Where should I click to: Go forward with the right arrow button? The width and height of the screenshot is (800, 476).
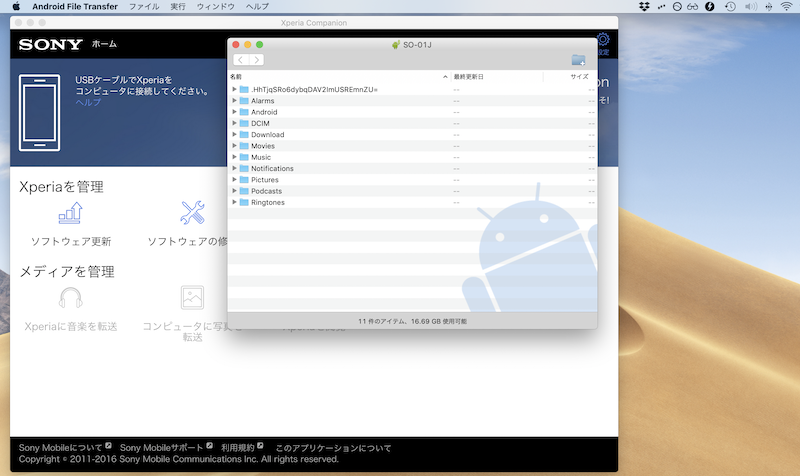click(x=257, y=60)
